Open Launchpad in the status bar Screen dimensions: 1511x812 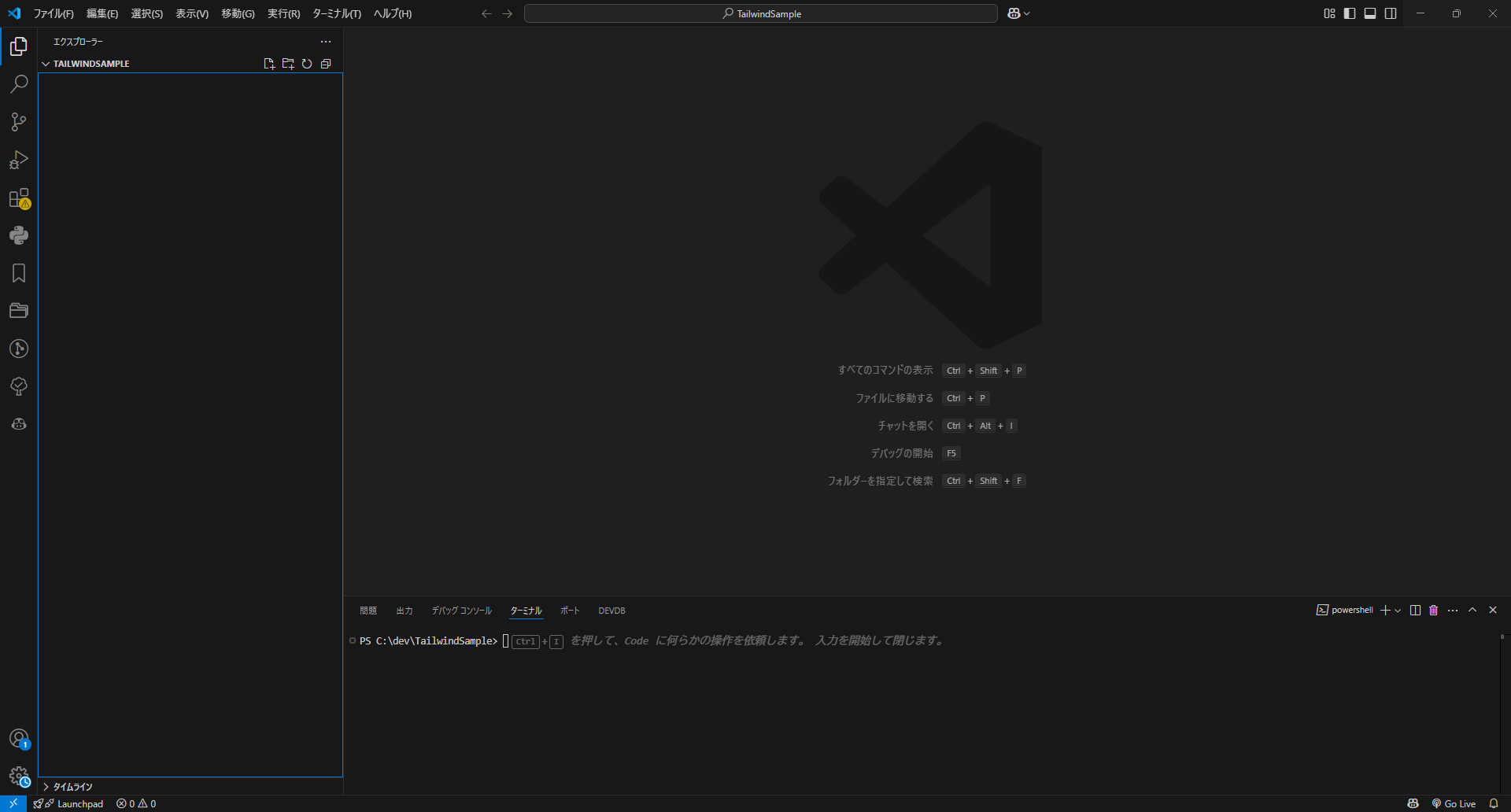[68, 803]
